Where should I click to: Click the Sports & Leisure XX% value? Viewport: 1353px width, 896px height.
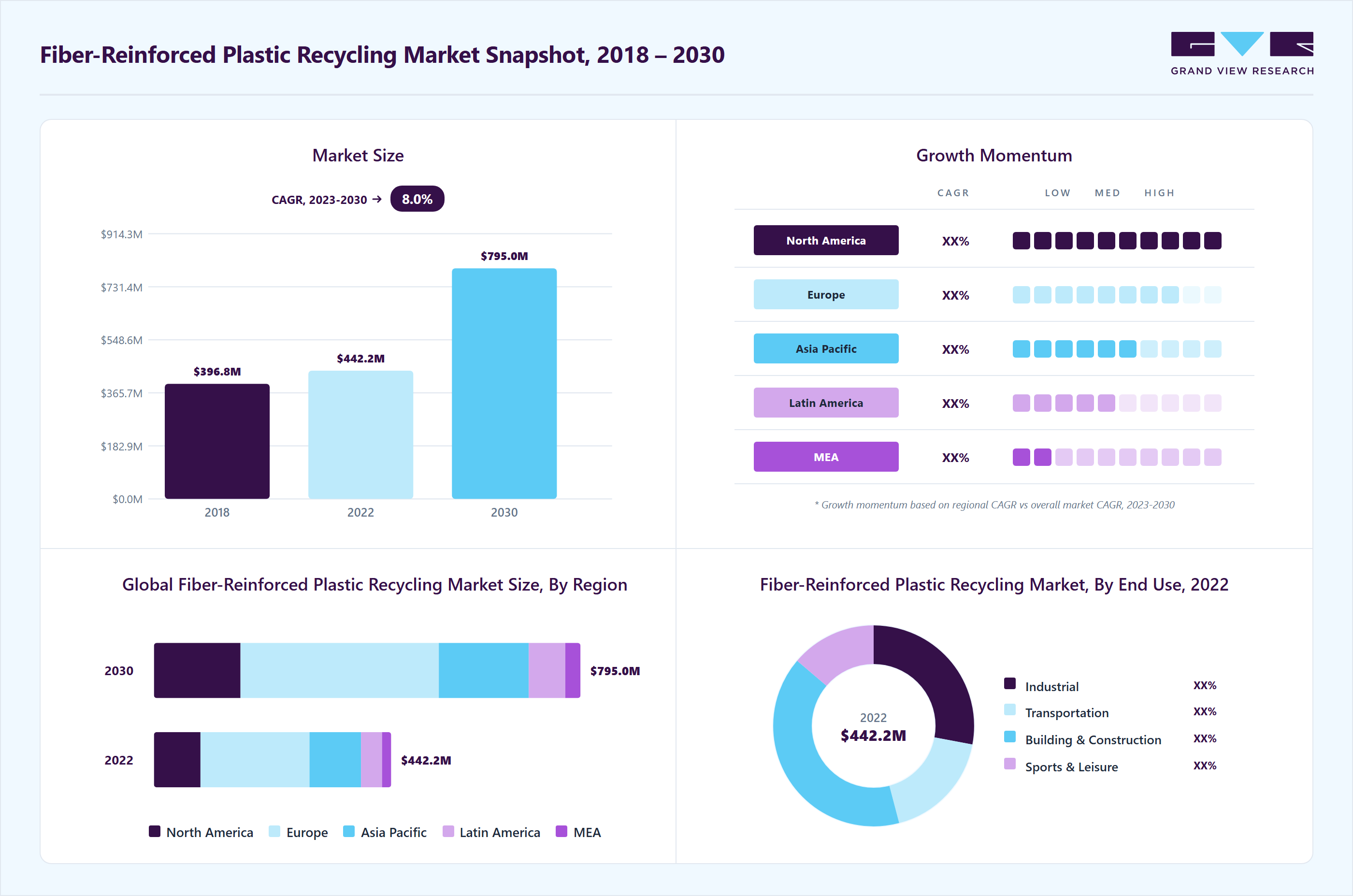tap(1205, 766)
